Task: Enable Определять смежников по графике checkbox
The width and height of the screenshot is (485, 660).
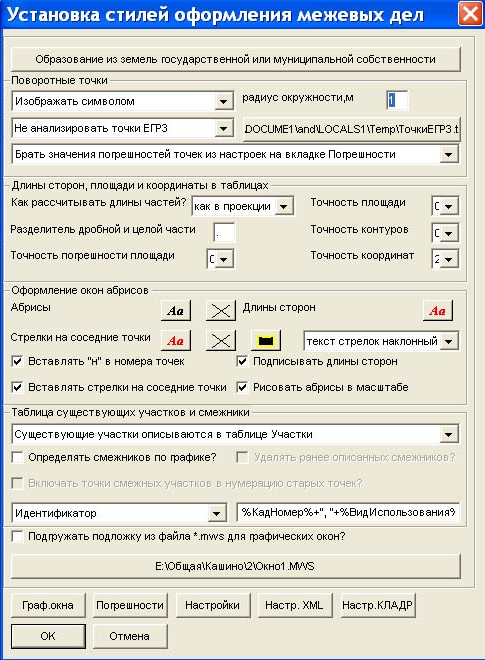Action: [x=18, y=457]
